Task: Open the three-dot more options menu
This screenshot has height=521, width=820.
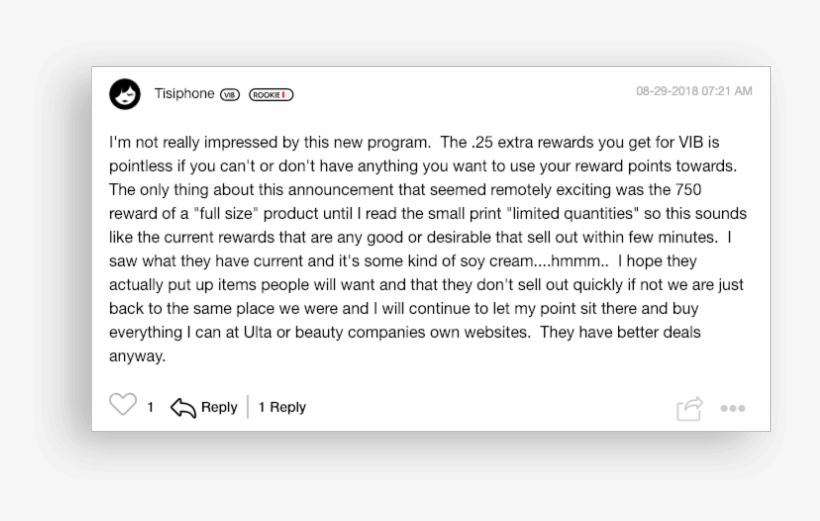Action: tap(733, 409)
